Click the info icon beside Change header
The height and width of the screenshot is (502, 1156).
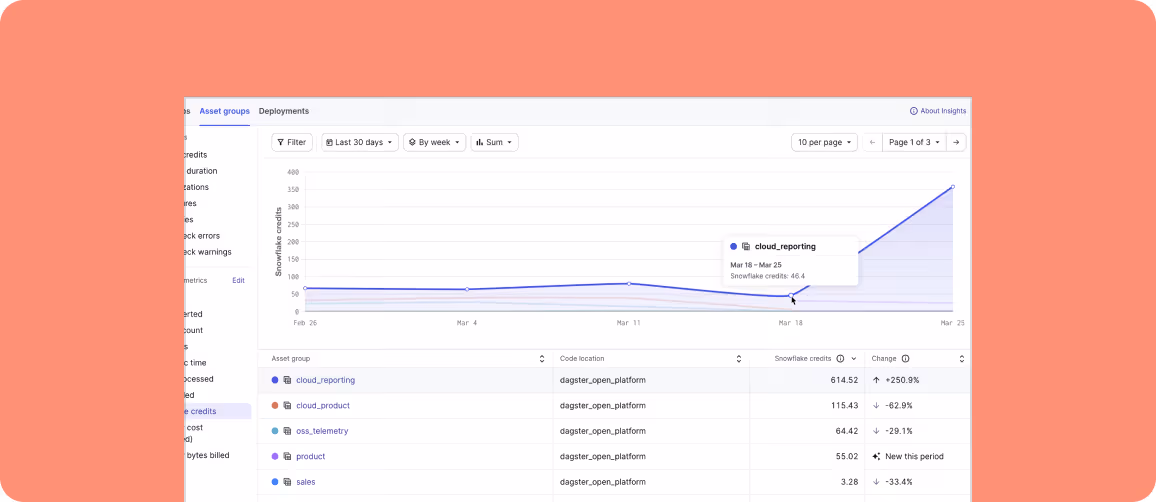click(x=905, y=359)
